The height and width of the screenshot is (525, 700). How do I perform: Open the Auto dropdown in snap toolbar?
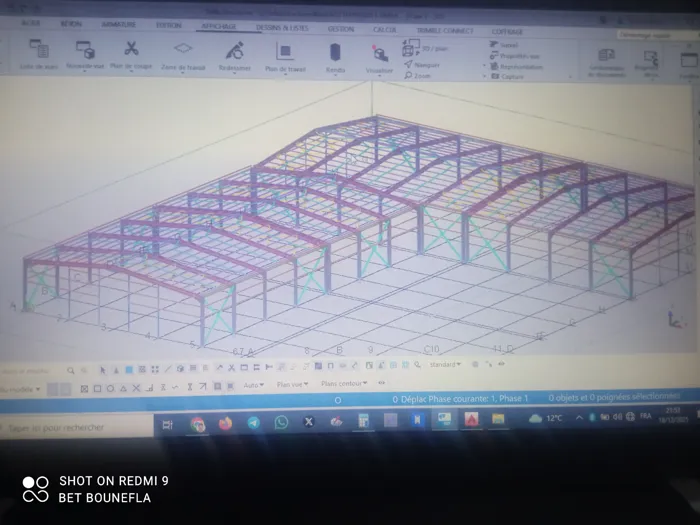coord(253,384)
